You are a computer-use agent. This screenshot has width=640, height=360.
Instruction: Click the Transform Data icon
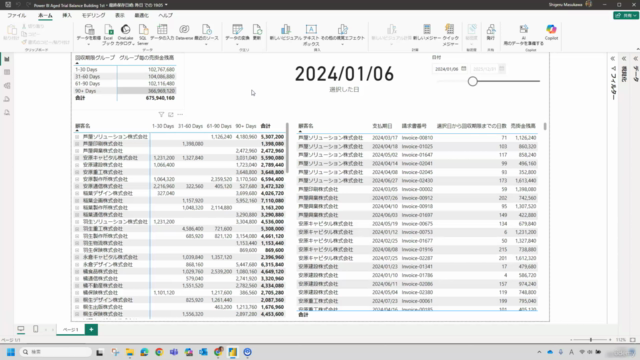click(237, 29)
